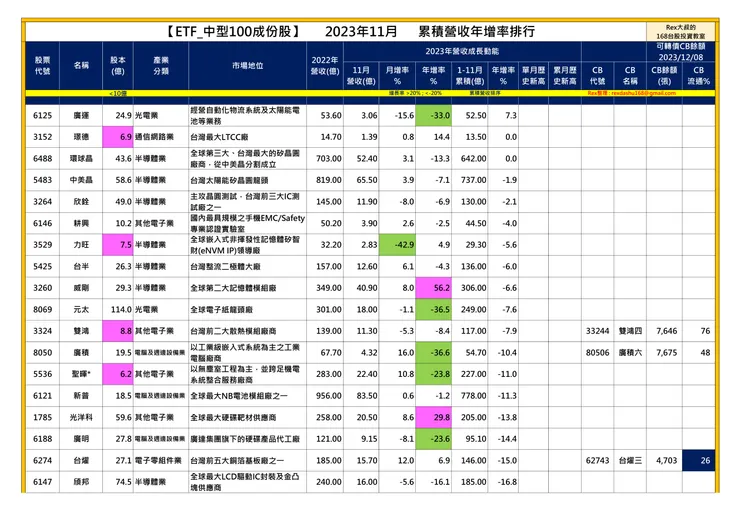Click the green -42.9 monthly growth cell
Screen dimensions: 740x523
397,245
